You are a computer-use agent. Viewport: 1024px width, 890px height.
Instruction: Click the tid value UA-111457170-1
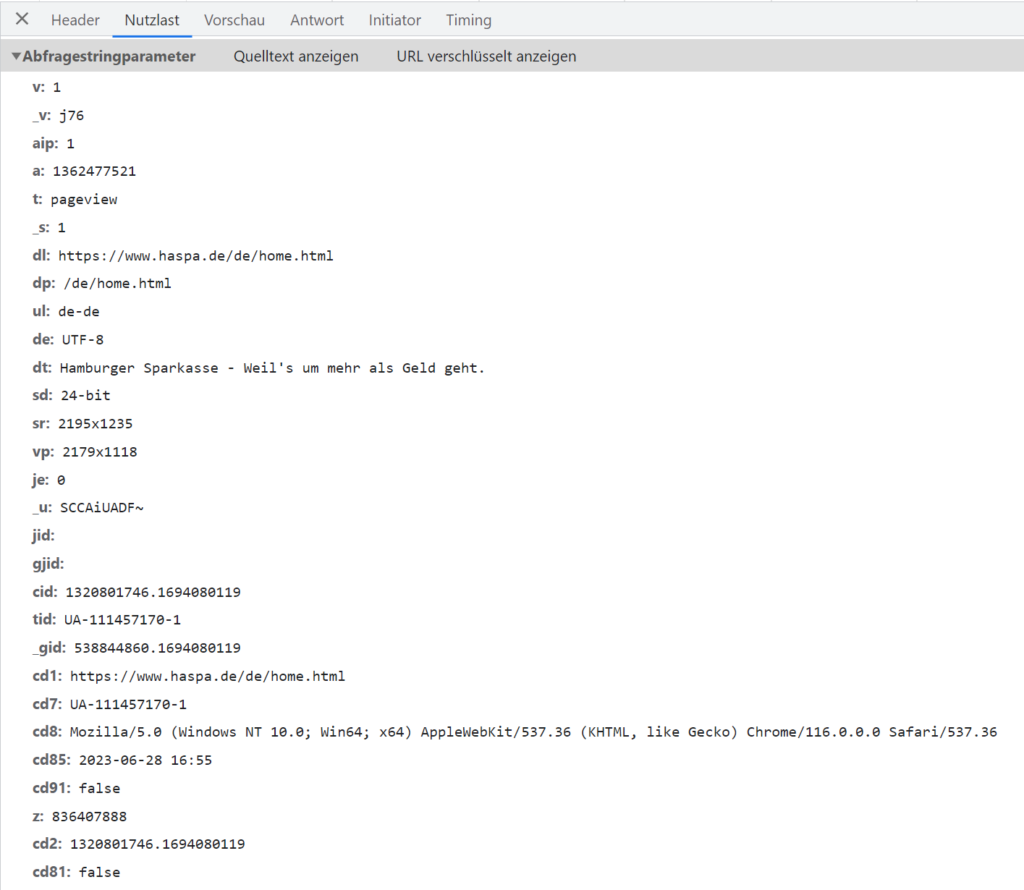click(x=122, y=620)
